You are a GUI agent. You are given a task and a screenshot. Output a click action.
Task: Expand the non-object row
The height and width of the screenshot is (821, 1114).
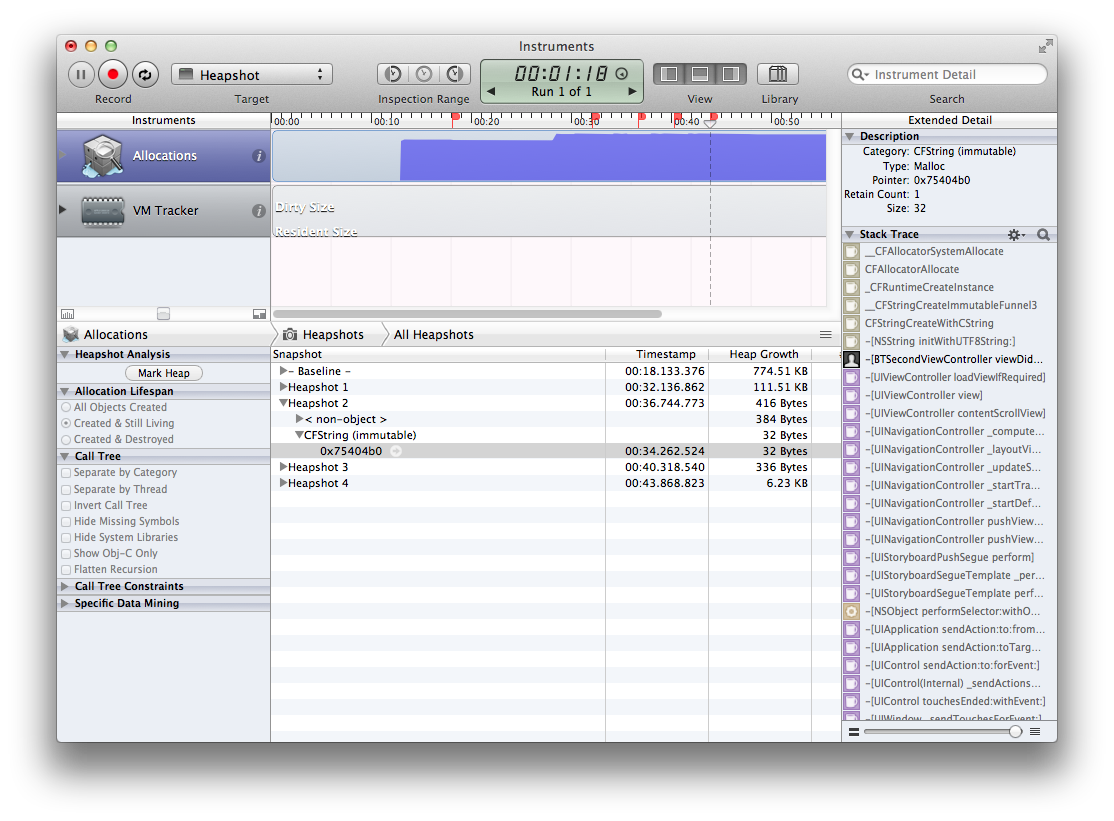tap(299, 419)
